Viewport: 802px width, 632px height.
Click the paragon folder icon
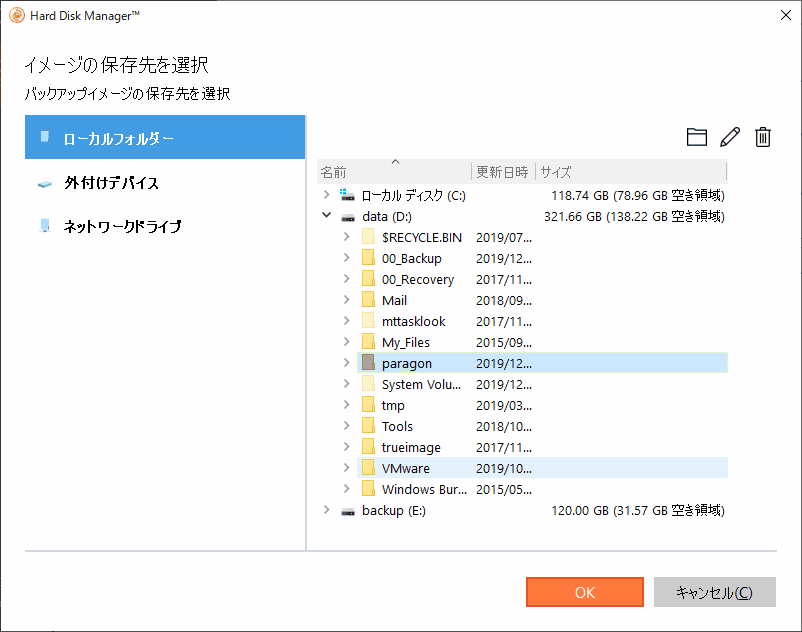pyautogui.click(x=367, y=363)
